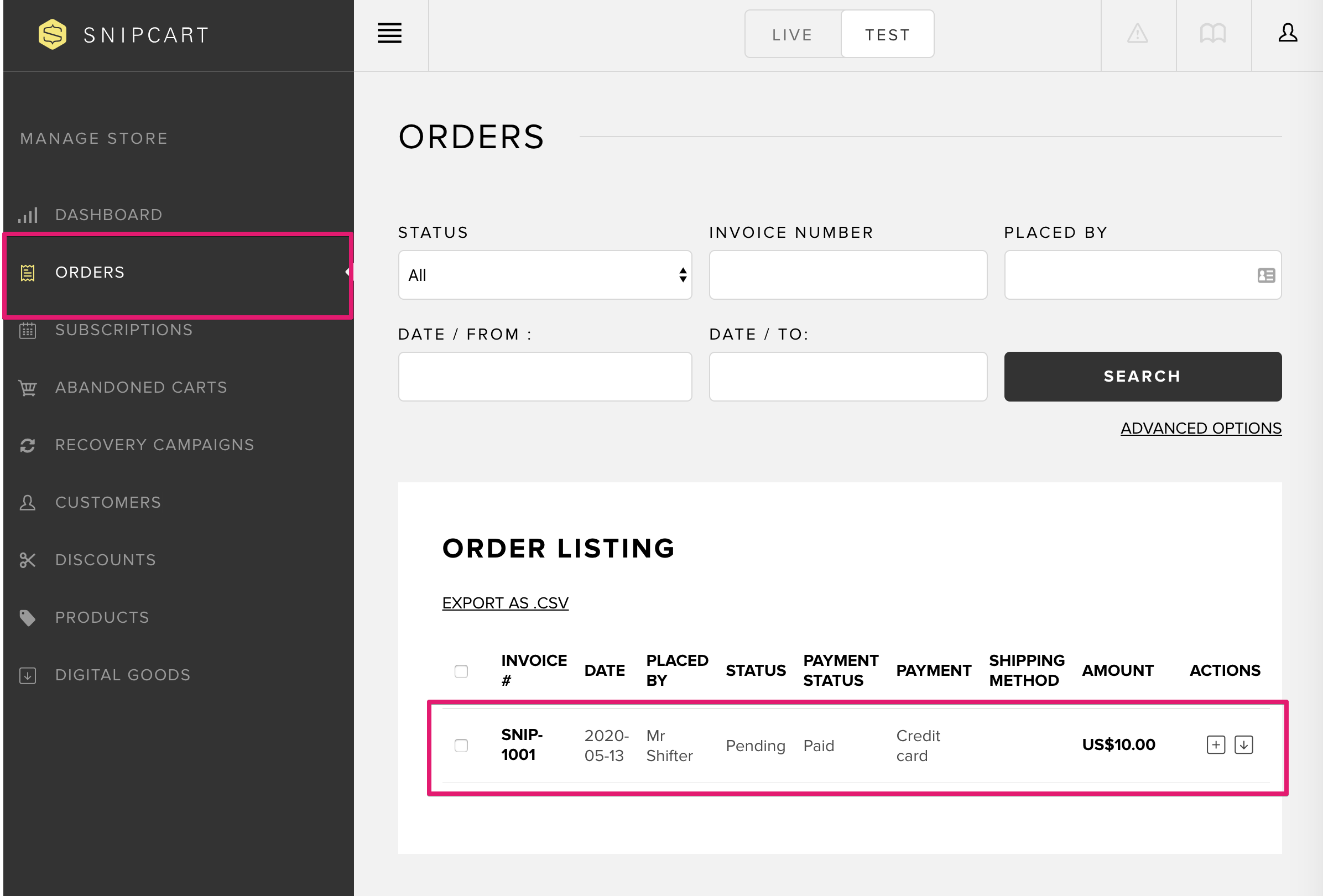Click the Credit card payment cell
Screen dimensions: 1323x896
(918, 746)
